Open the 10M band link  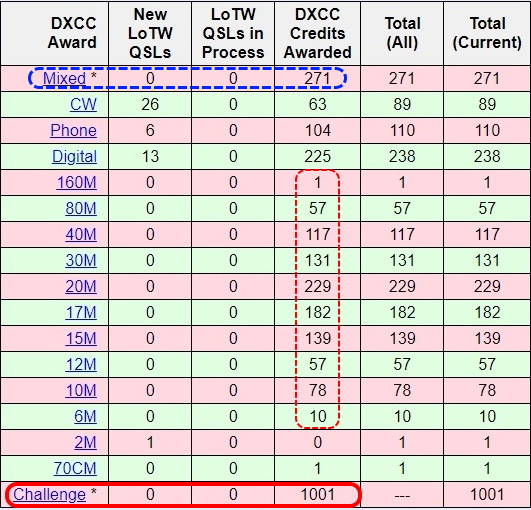[81, 390]
